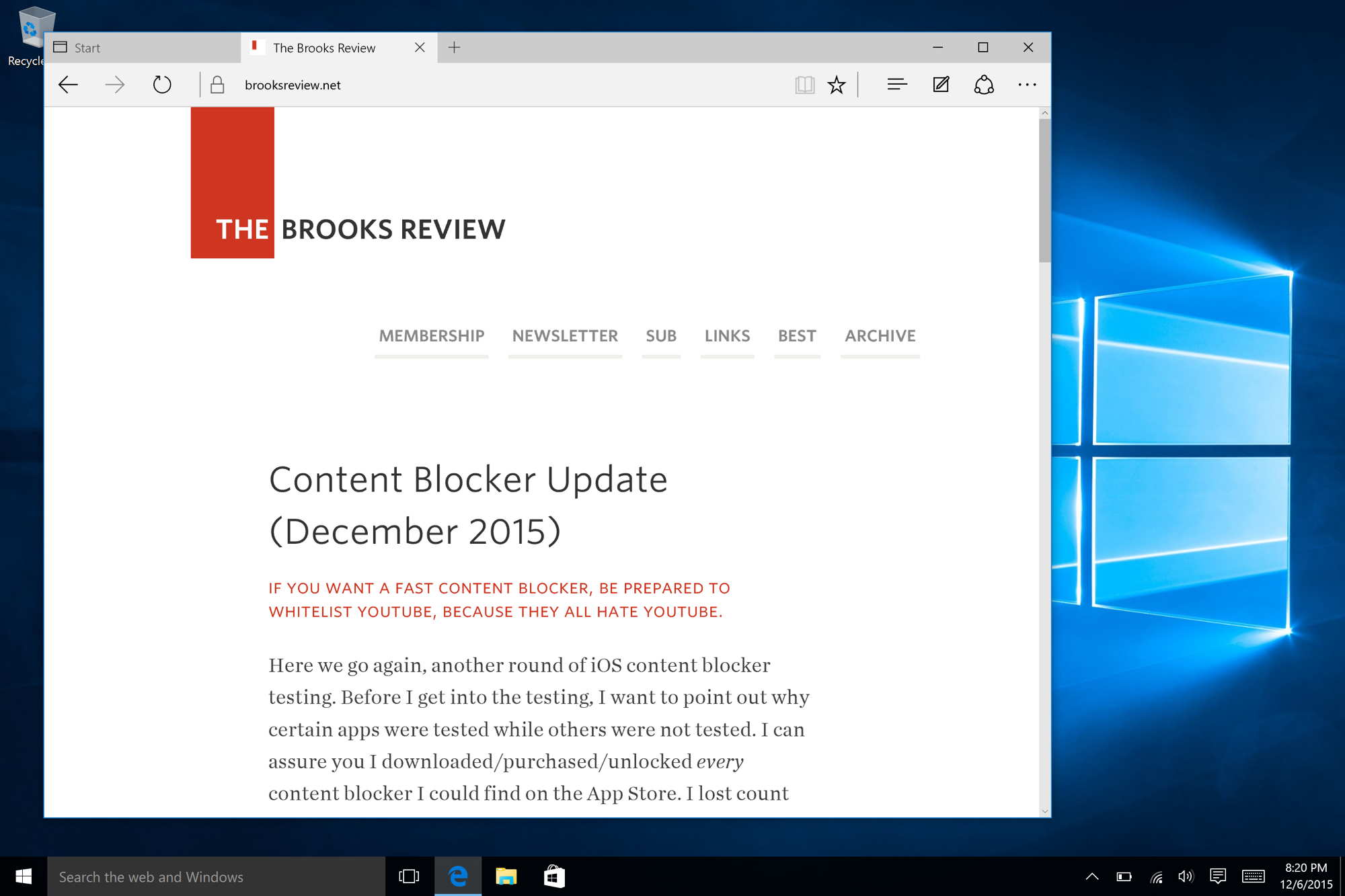The image size is (1345, 896).
Task: Open the ARCHIVE nav item
Action: coord(880,336)
